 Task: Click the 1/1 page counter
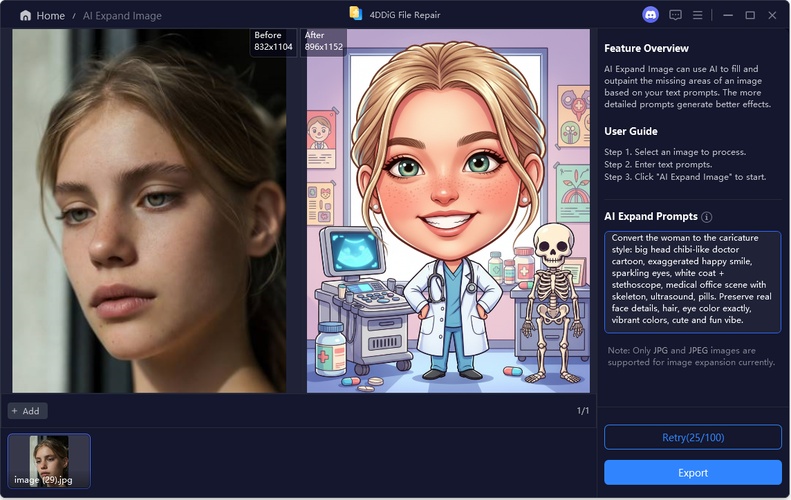(x=583, y=411)
